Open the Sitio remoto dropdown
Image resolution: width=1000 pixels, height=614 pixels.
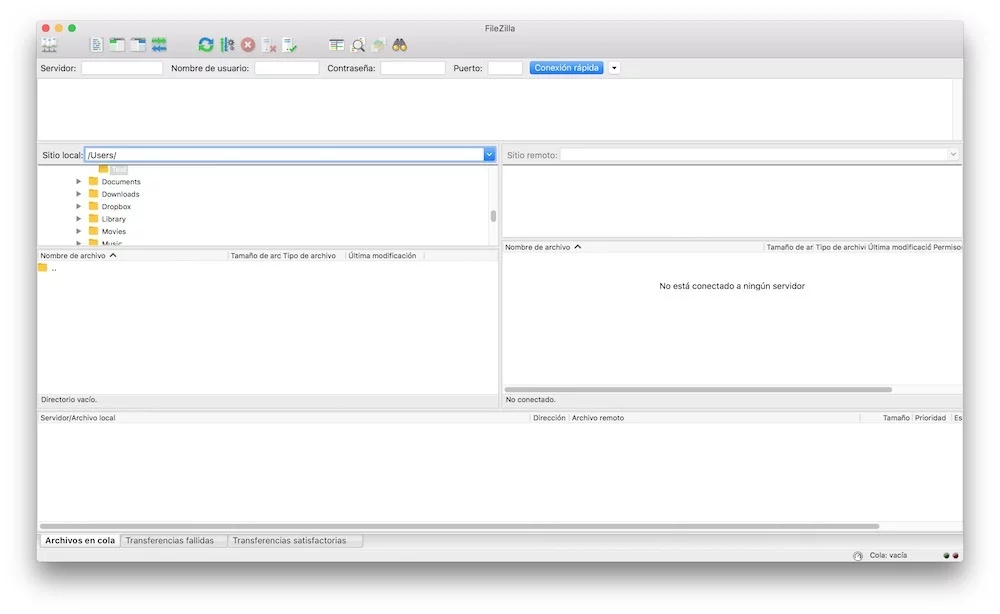[953, 154]
